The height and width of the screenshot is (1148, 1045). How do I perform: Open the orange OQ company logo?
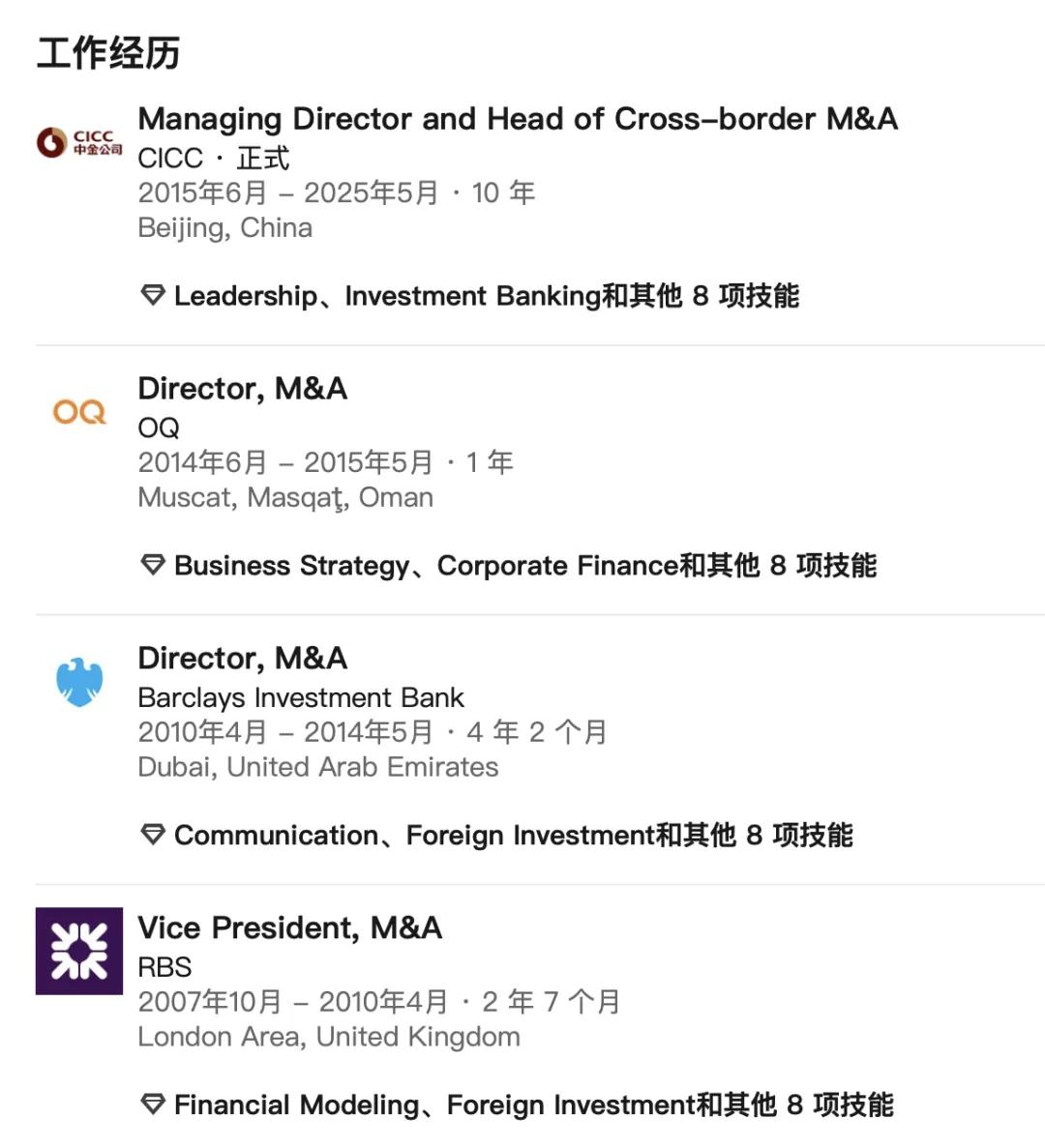pos(79,413)
